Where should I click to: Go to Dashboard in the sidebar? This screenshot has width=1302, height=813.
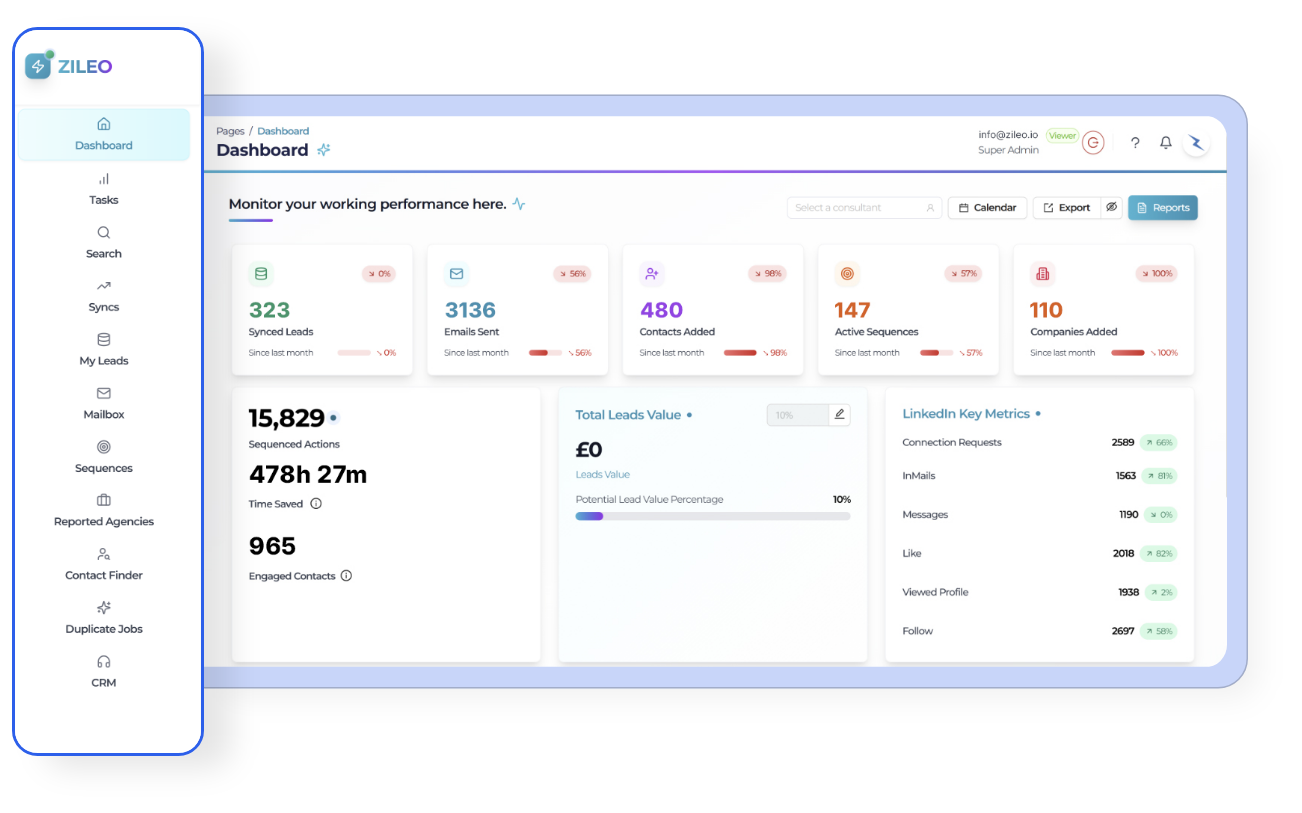104,134
